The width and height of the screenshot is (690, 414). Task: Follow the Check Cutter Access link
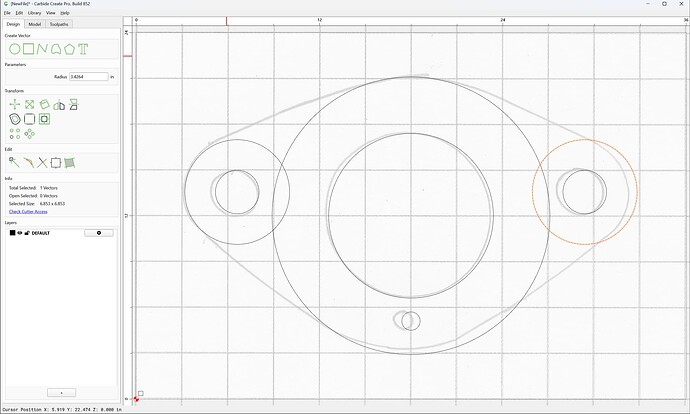point(28,212)
